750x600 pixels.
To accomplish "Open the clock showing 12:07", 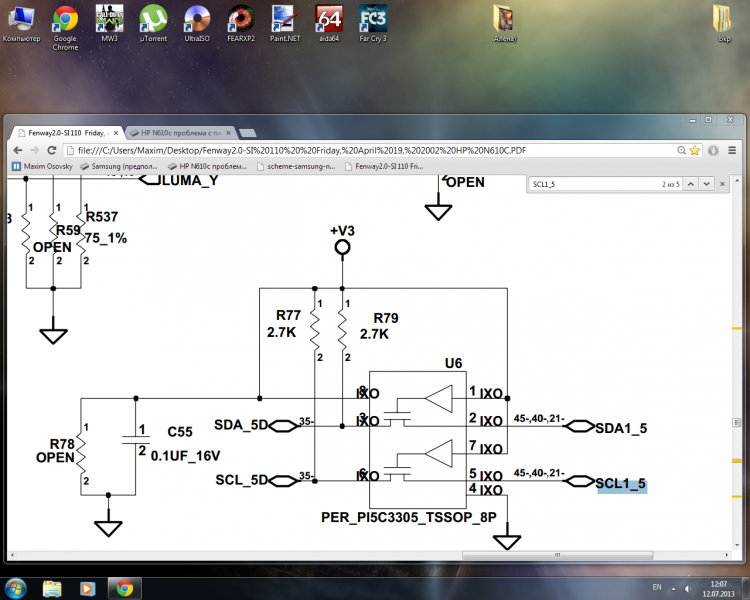I will click(718, 589).
